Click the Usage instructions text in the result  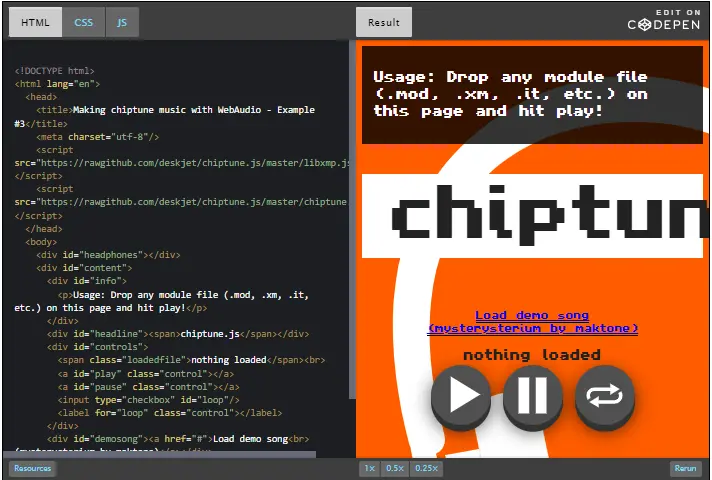510,94
